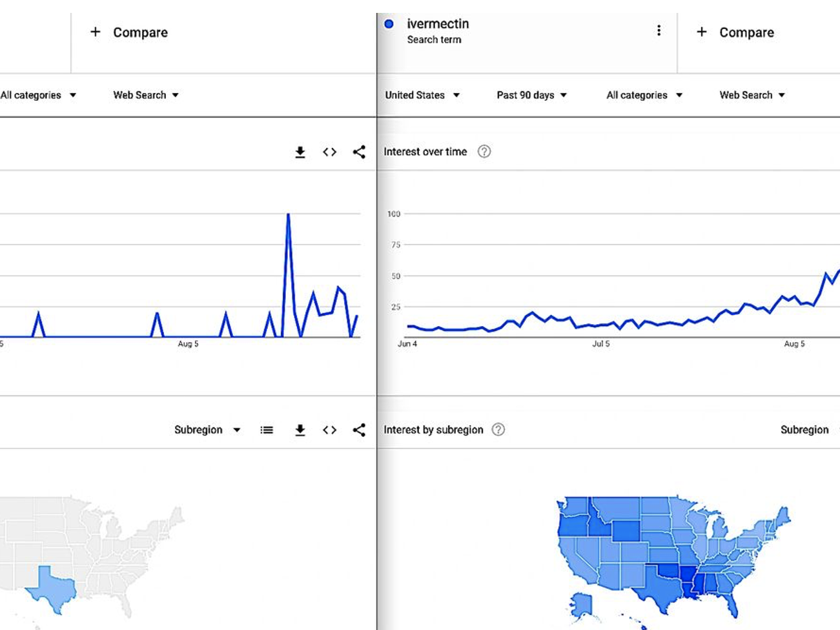840x630 pixels.
Task: Click the Compare button in left panel
Action: (x=130, y=32)
